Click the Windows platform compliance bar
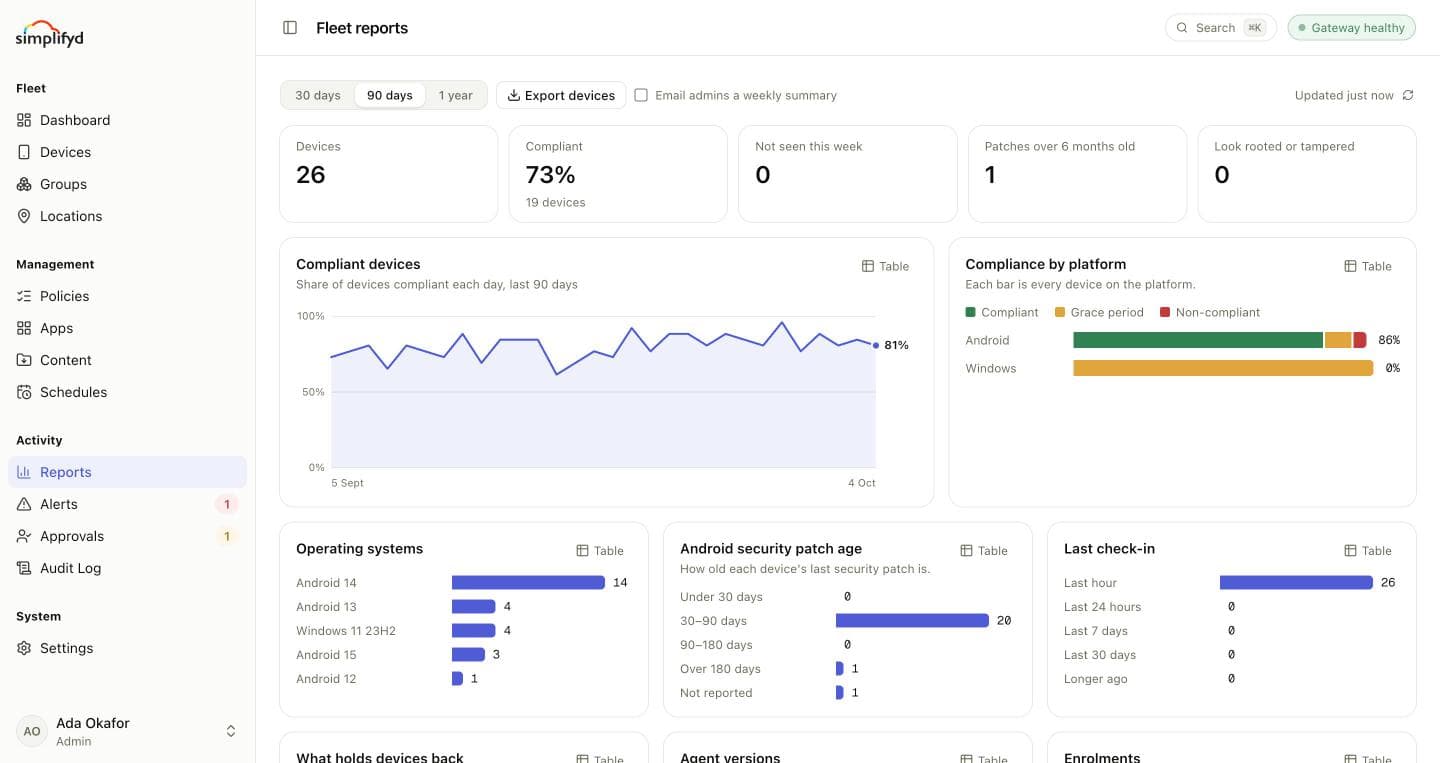This screenshot has height=763, width=1440. (x=1223, y=368)
